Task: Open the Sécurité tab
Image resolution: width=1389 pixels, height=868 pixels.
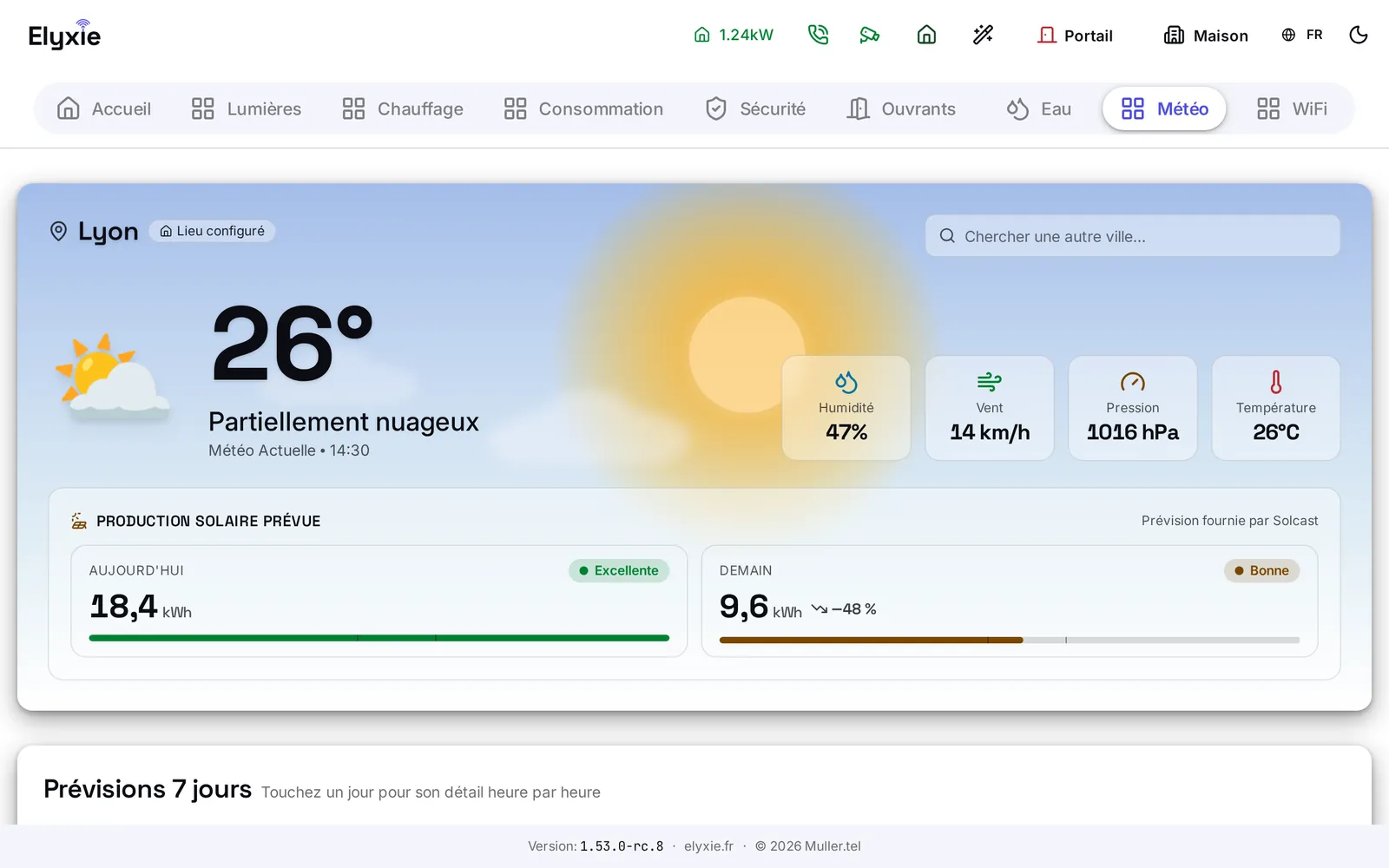Action: (x=755, y=108)
